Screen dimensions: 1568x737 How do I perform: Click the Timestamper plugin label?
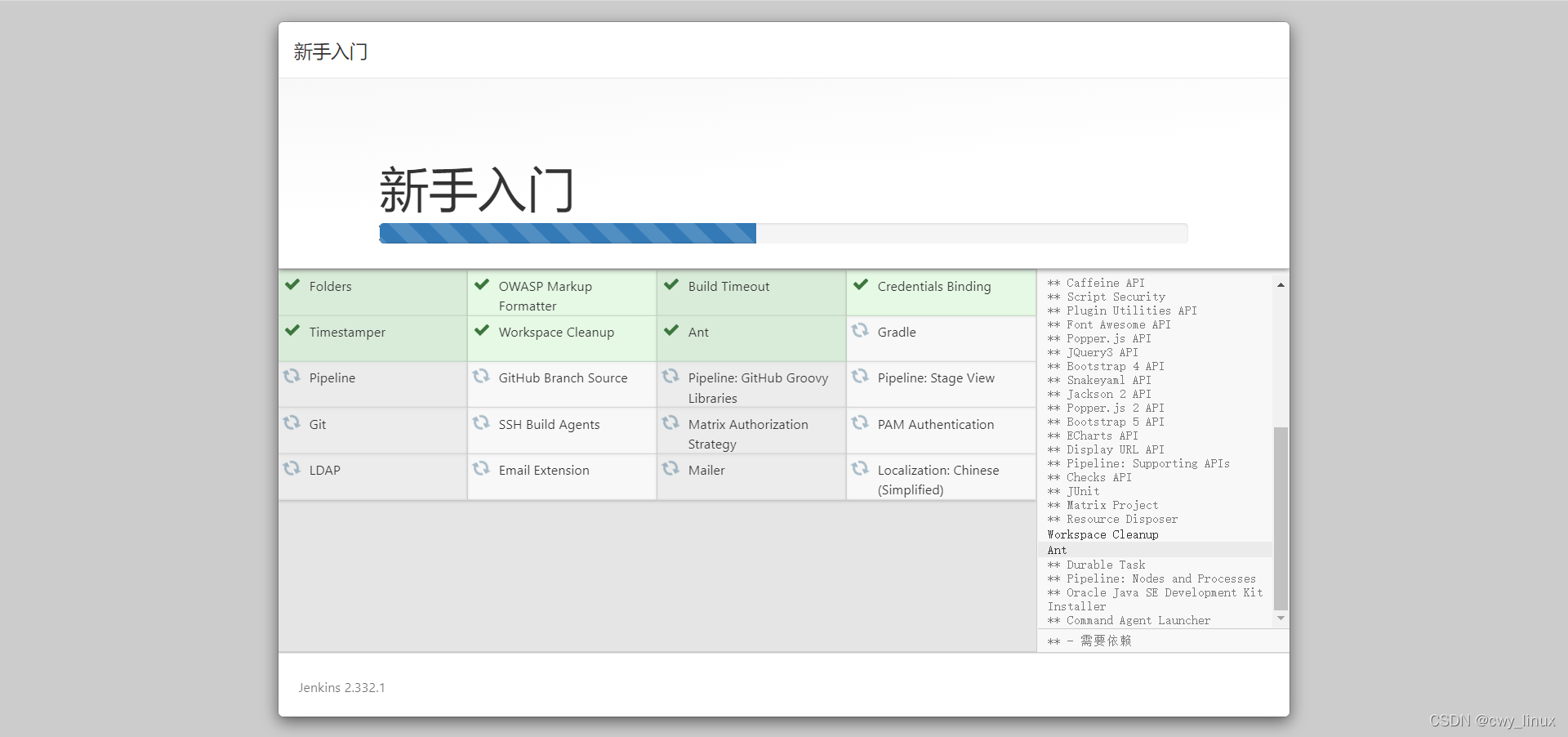[347, 333]
